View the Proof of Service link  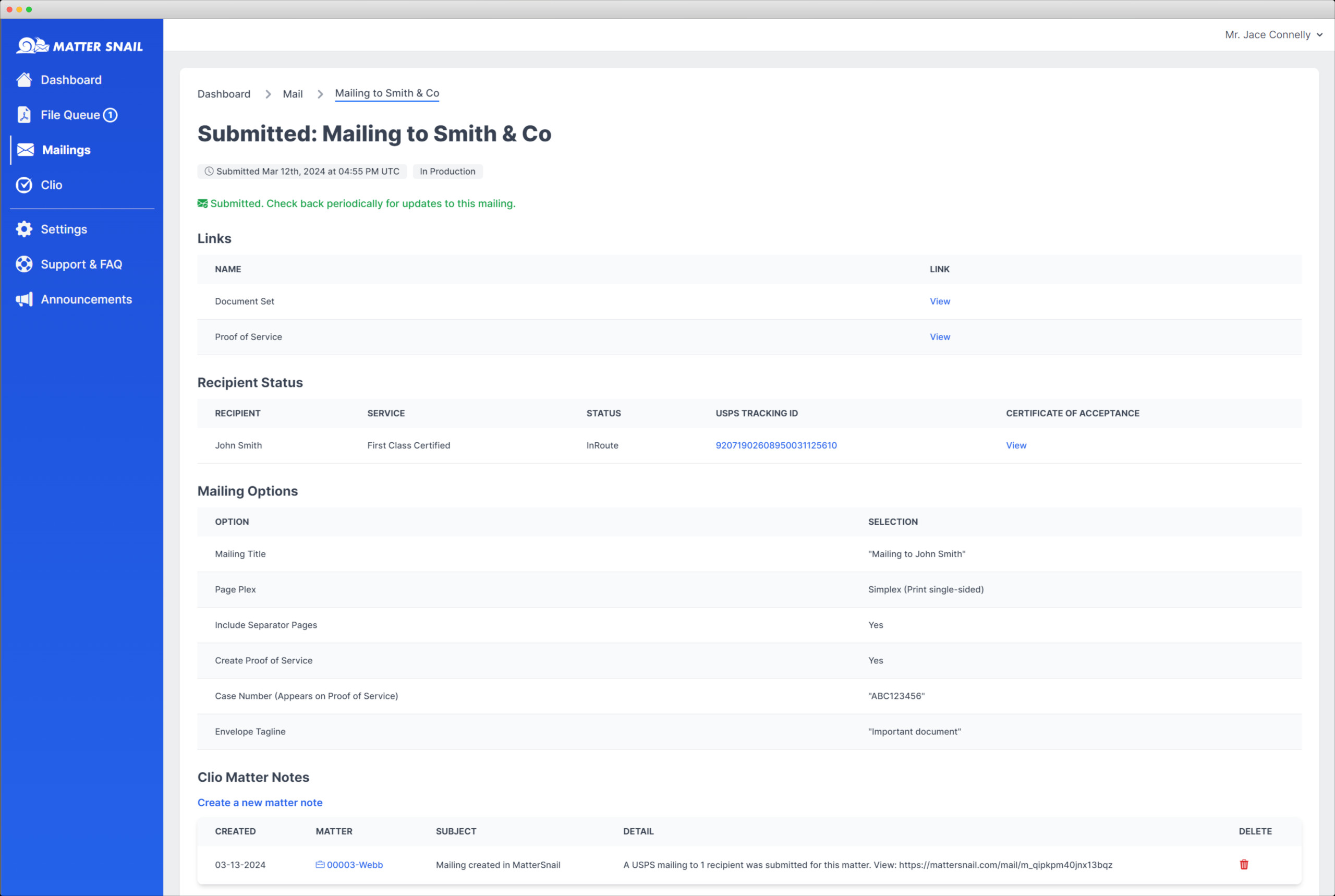pyautogui.click(x=940, y=336)
